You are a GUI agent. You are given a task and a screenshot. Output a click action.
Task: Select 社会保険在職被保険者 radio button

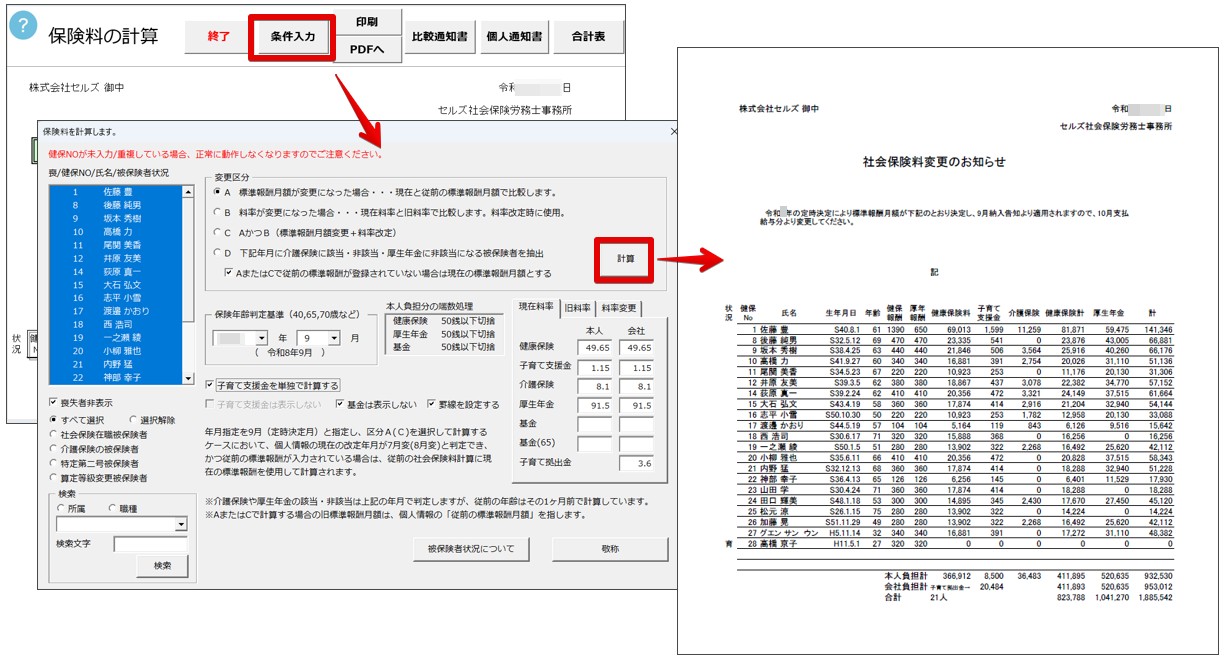pos(98,434)
